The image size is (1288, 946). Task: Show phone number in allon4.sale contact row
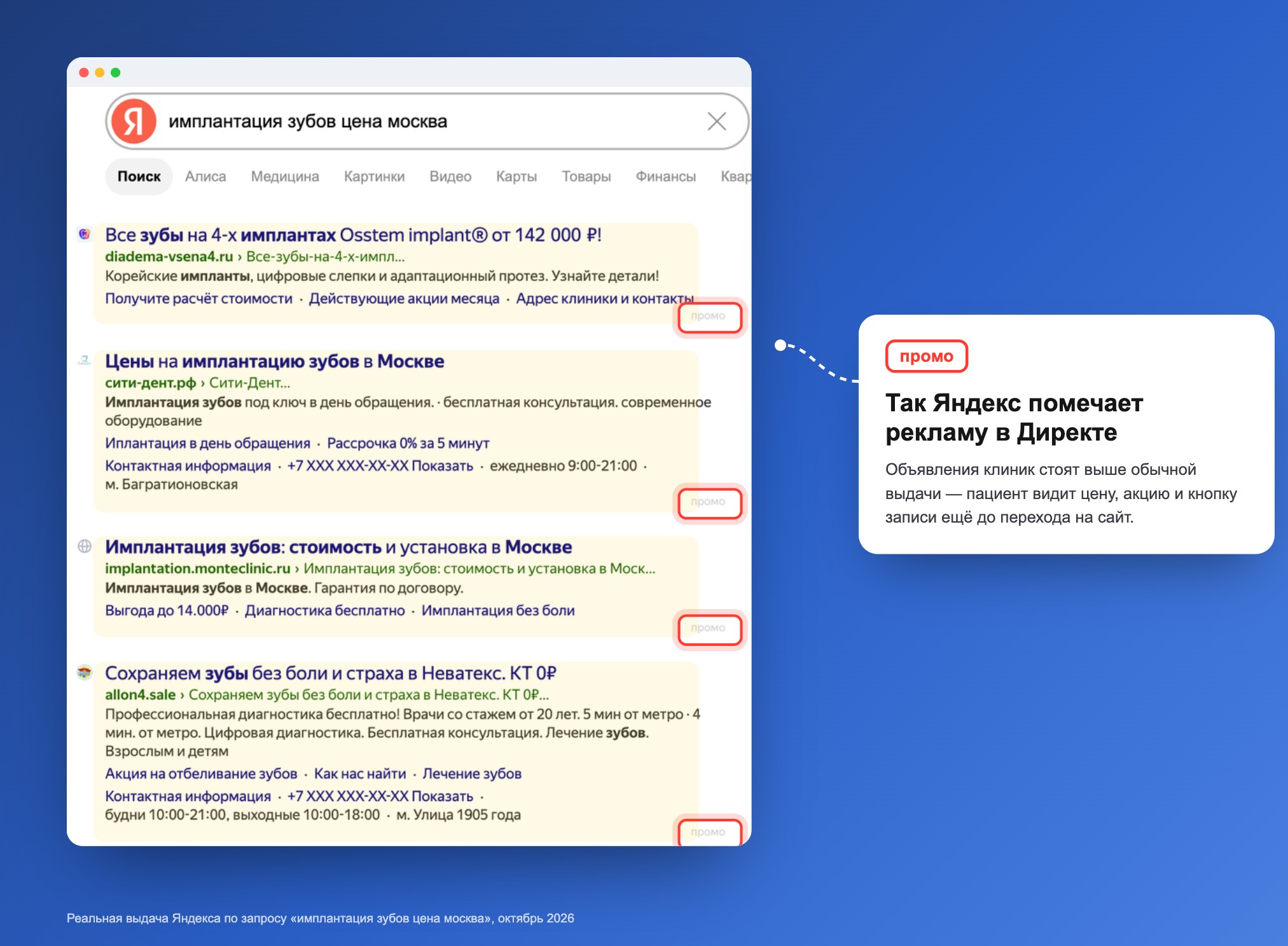(380, 796)
